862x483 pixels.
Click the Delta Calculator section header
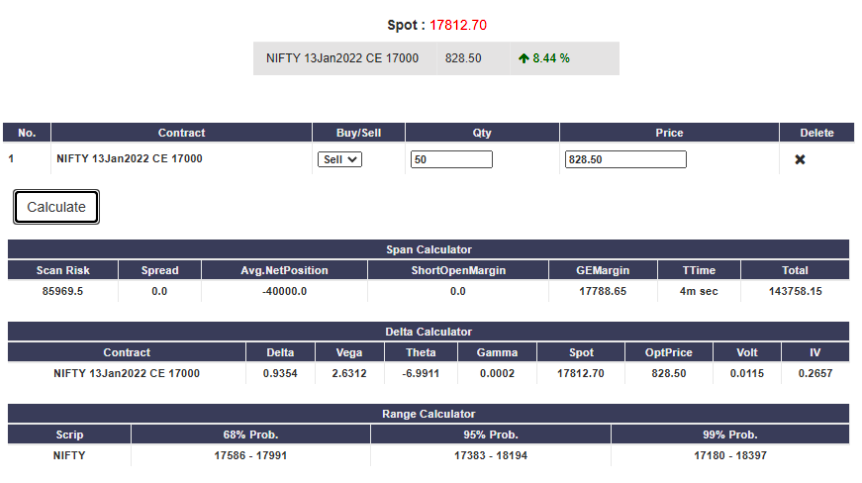[429, 332]
